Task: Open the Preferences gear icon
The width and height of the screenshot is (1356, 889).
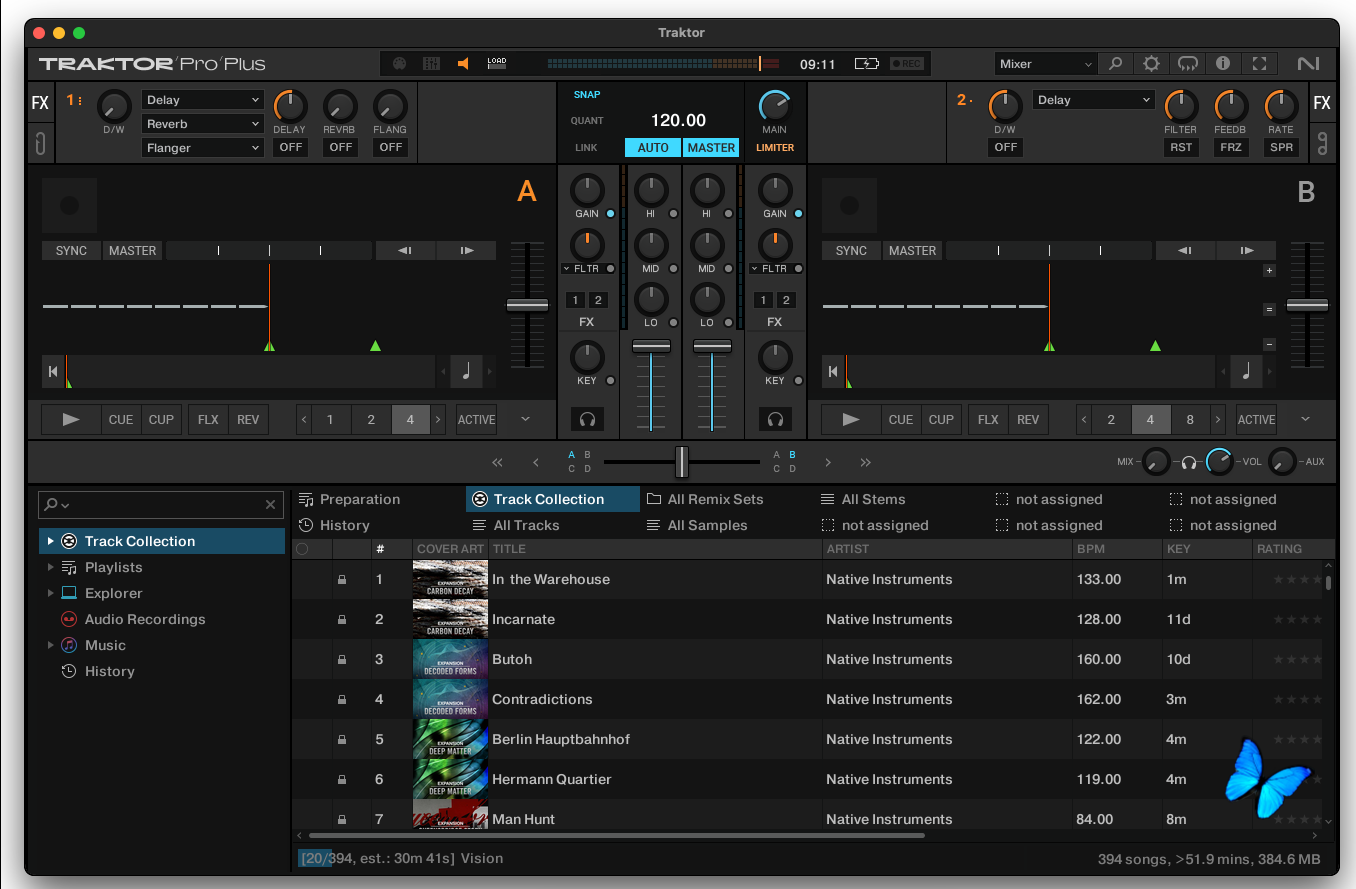Action: click(x=1151, y=64)
